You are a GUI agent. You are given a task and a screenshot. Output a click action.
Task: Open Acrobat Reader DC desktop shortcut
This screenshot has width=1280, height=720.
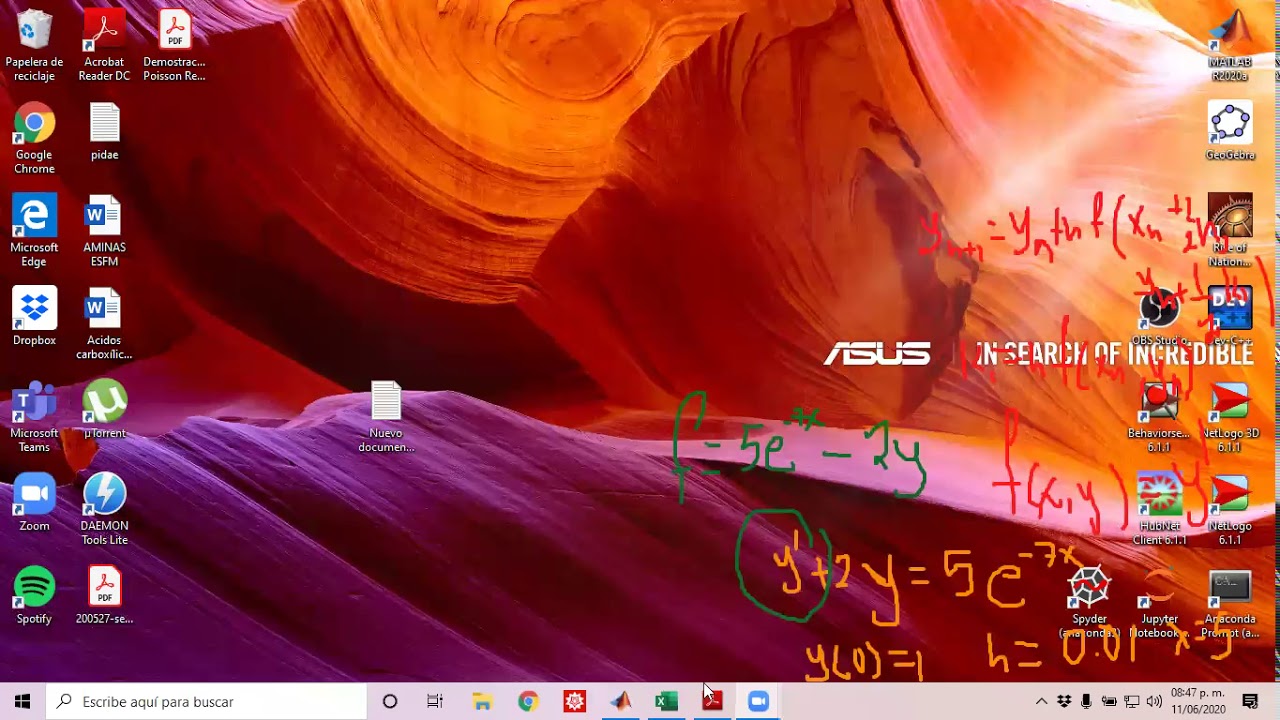tap(104, 45)
